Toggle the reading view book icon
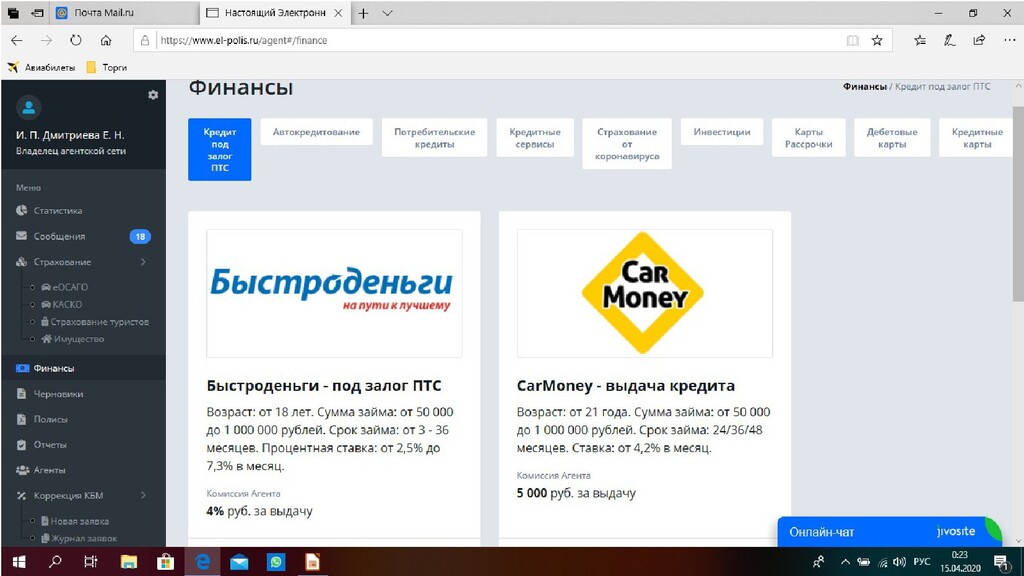Image resolution: width=1024 pixels, height=576 pixels. (852, 40)
